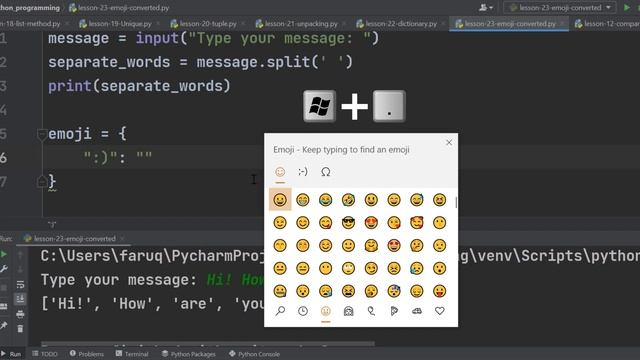
Task: Open the run configuration dropdown
Action: [559, 7]
